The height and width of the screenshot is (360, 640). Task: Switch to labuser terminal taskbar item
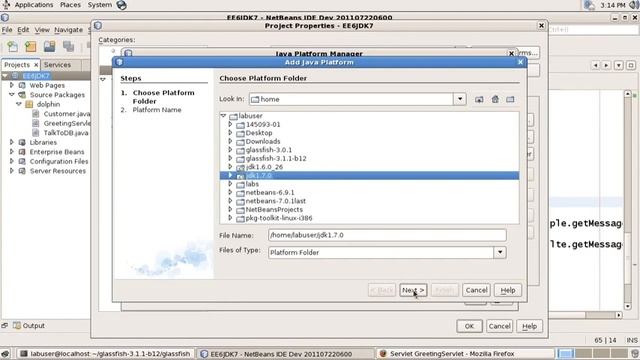pos(105,353)
